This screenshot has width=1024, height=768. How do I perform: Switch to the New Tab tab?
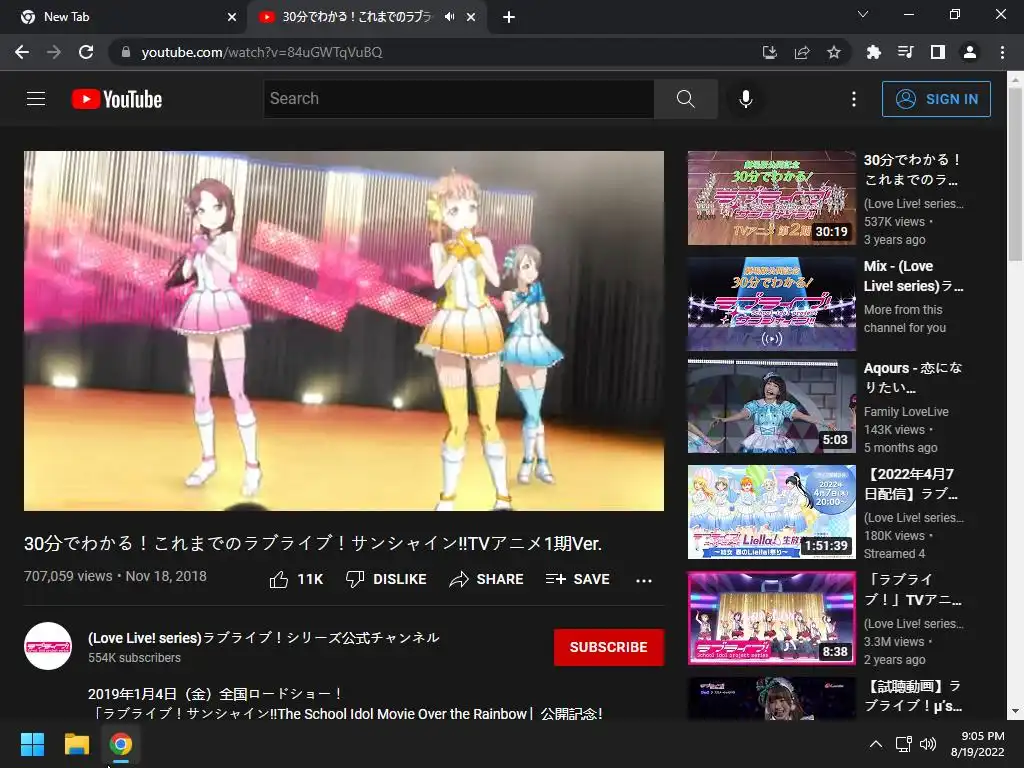(x=124, y=17)
